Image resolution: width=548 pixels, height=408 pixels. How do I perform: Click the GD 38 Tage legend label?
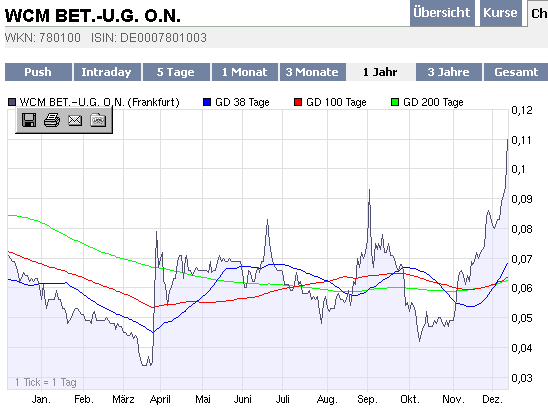tap(242, 102)
